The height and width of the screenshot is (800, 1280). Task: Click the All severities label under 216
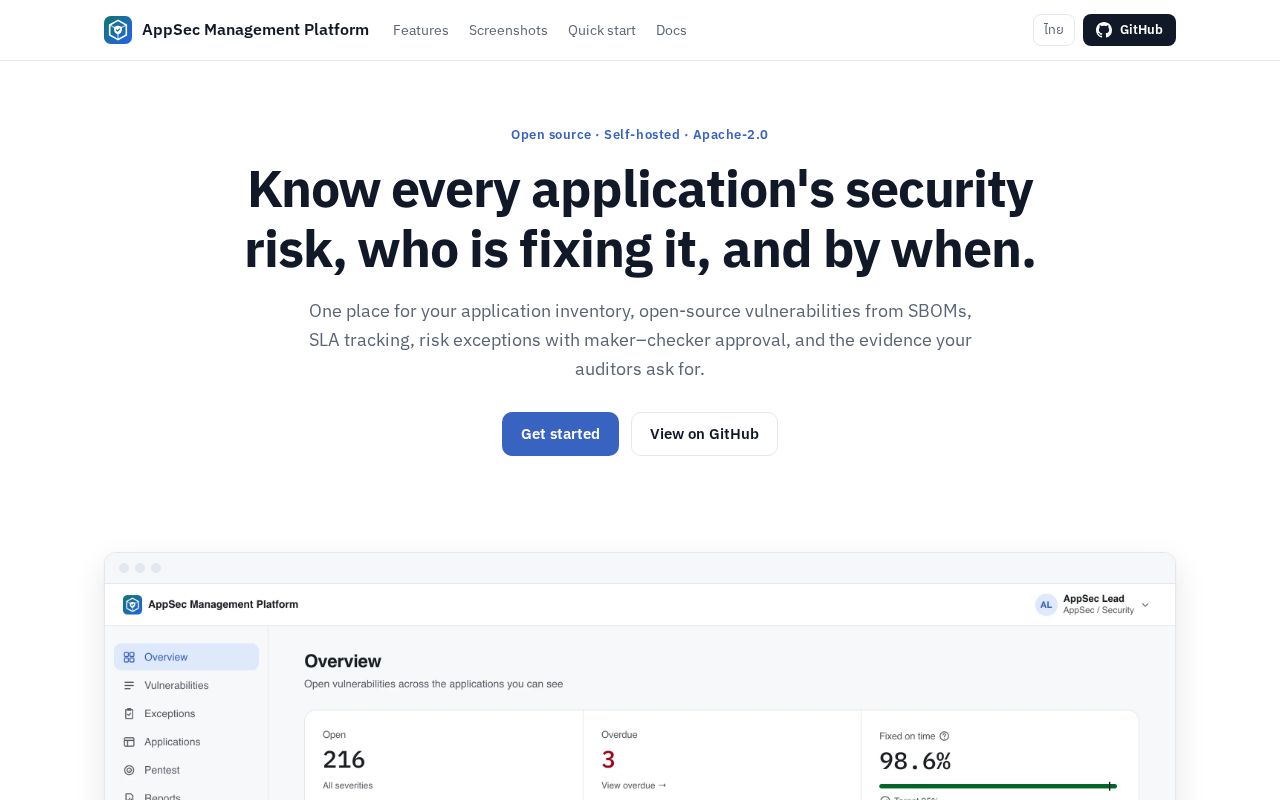click(x=348, y=785)
